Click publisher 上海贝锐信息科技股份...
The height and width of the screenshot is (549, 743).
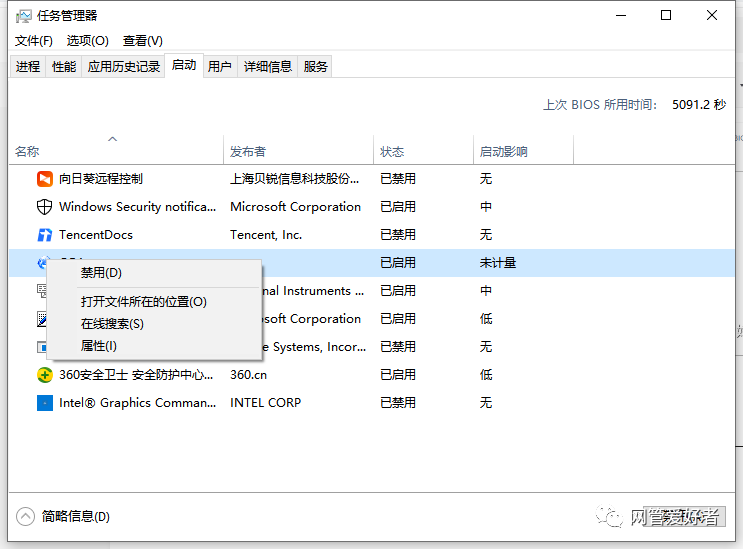click(x=295, y=179)
